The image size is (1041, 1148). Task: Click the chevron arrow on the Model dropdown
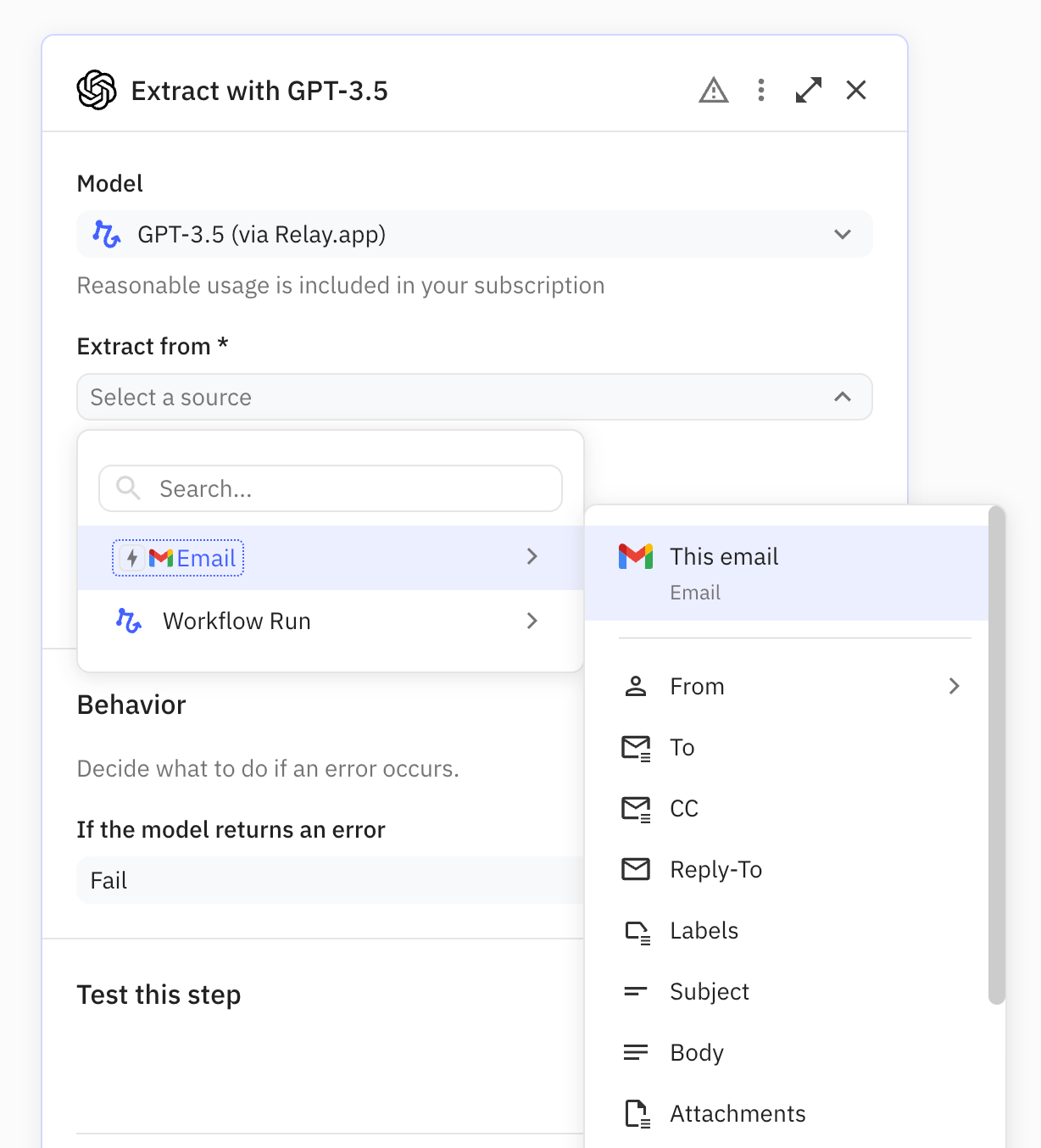coord(843,234)
